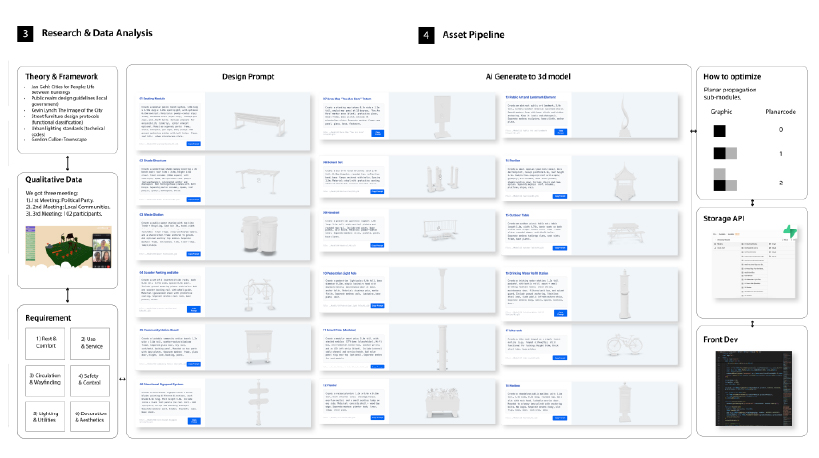Select the 'Circulation & Wayfinding' requirement box
The height and width of the screenshot is (458, 819).
[x=45, y=380]
